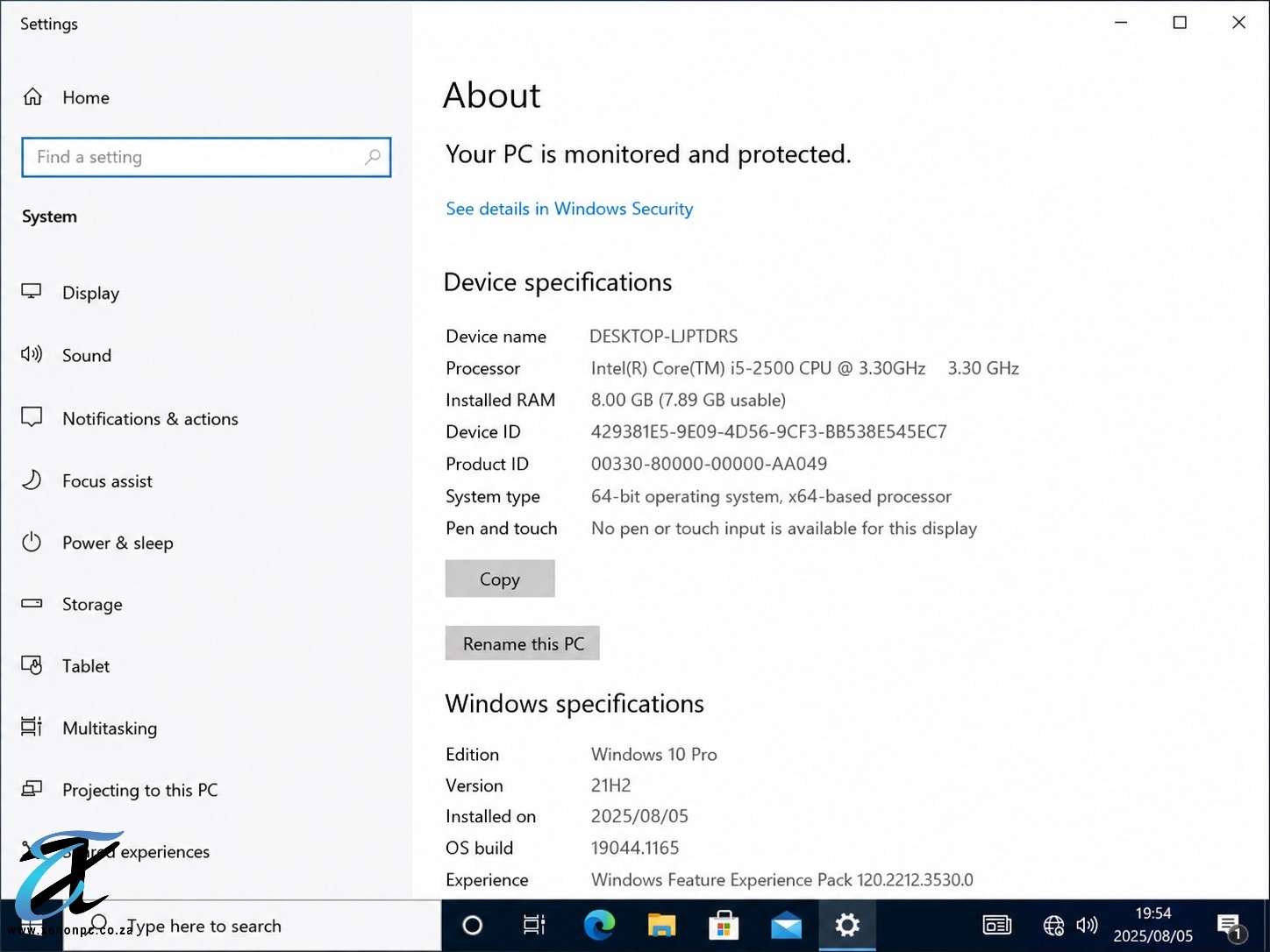The width and height of the screenshot is (1270, 952).
Task: Open Power & sleep settings
Action: coord(97,543)
